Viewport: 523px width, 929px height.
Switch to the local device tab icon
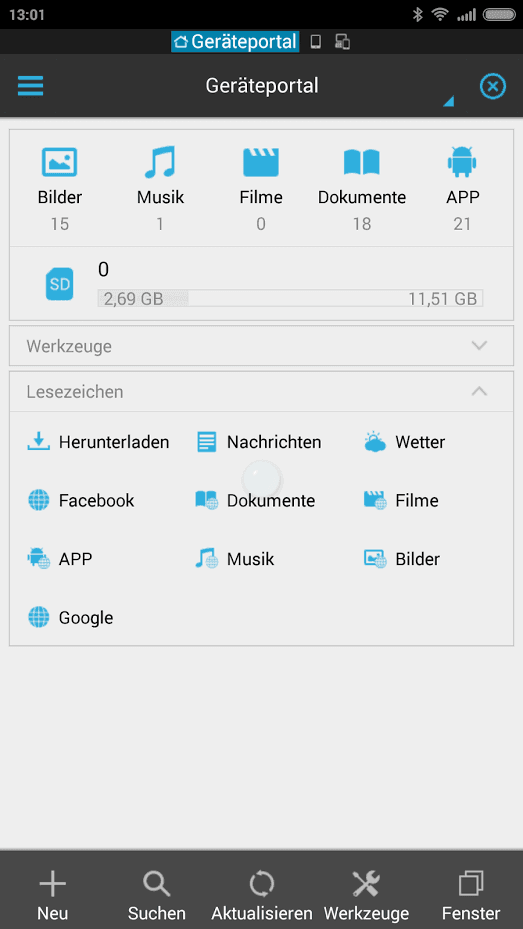coord(316,41)
